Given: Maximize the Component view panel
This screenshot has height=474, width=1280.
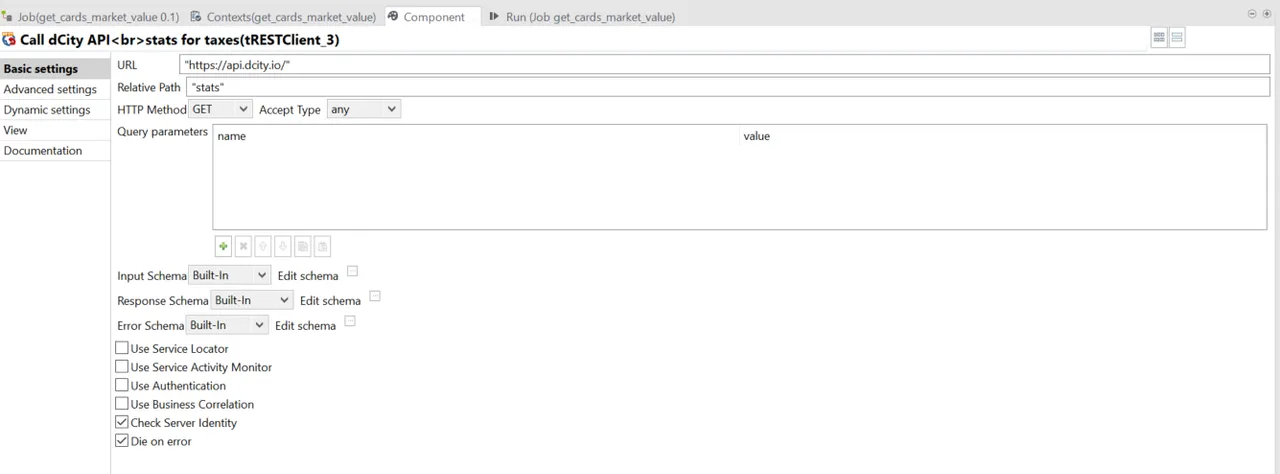Looking at the screenshot, I should tap(1267, 13).
